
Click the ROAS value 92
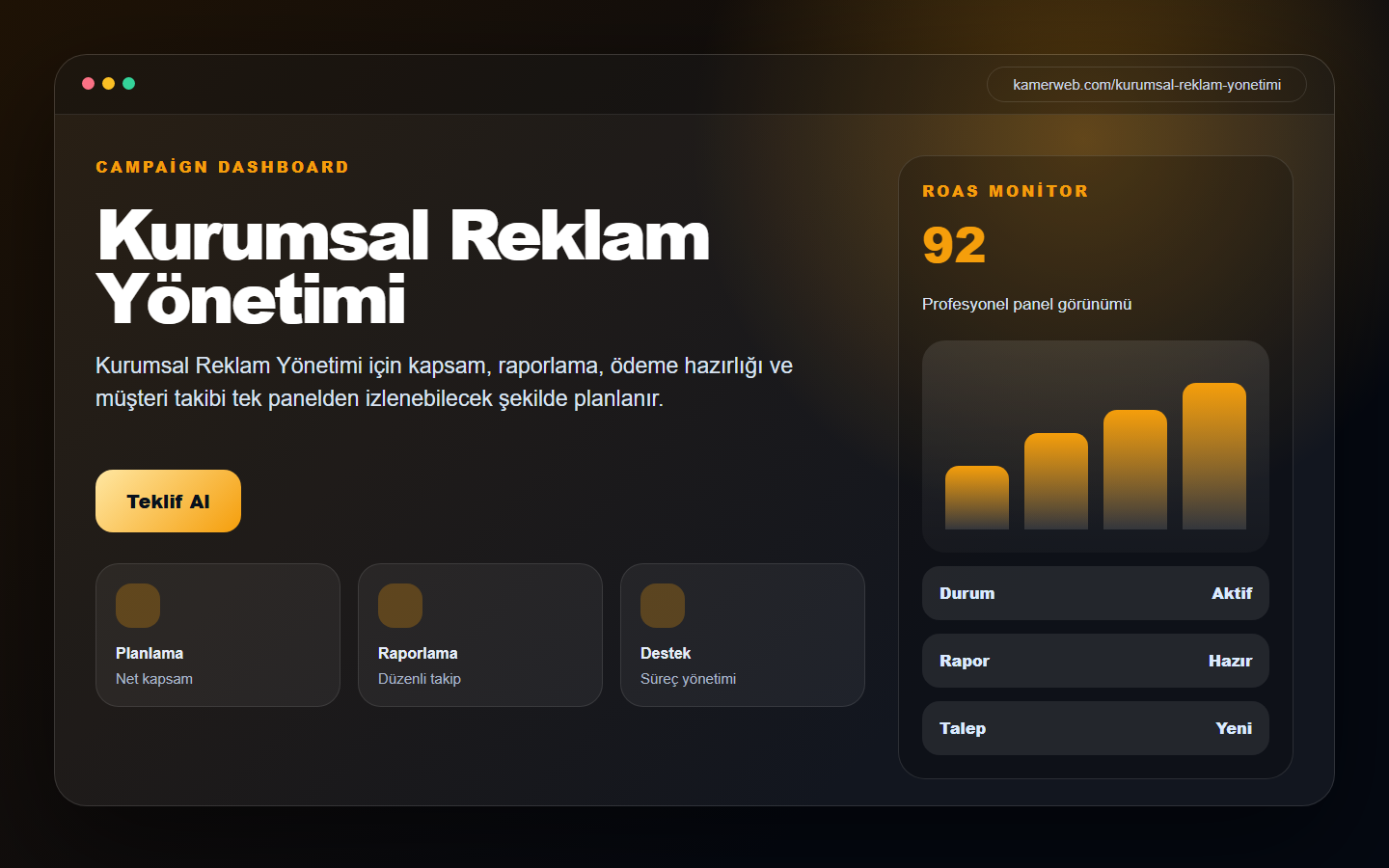tap(954, 245)
